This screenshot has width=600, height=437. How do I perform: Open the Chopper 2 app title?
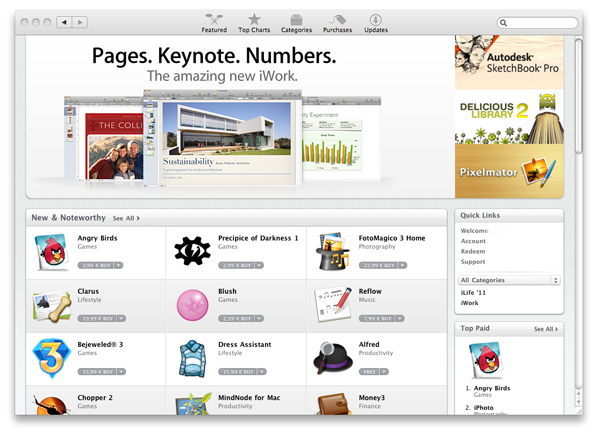[95, 398]
